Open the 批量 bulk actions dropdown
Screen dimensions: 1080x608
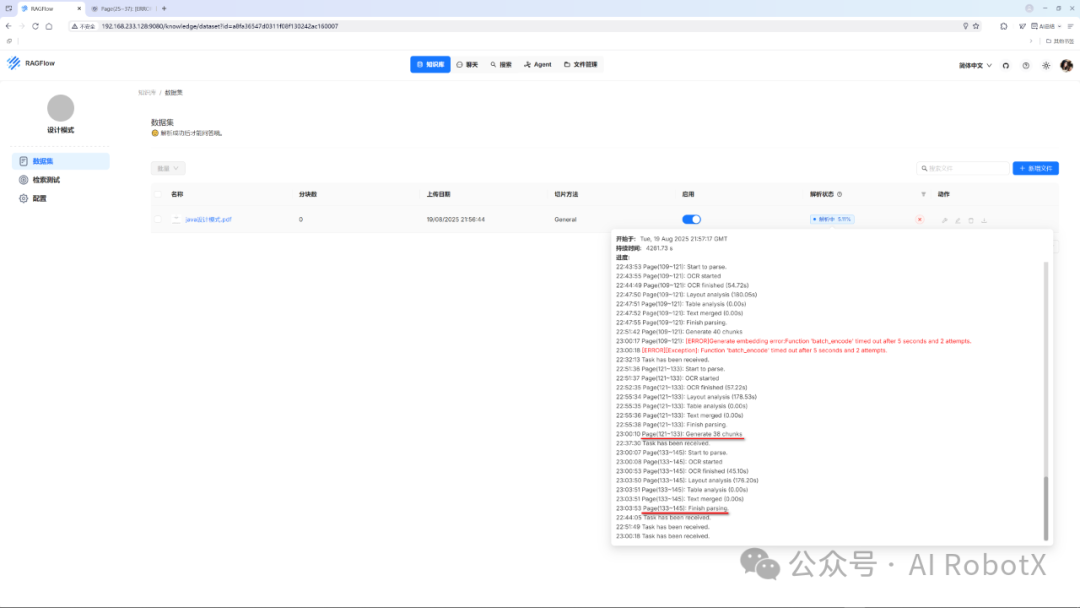pos(168,168)
